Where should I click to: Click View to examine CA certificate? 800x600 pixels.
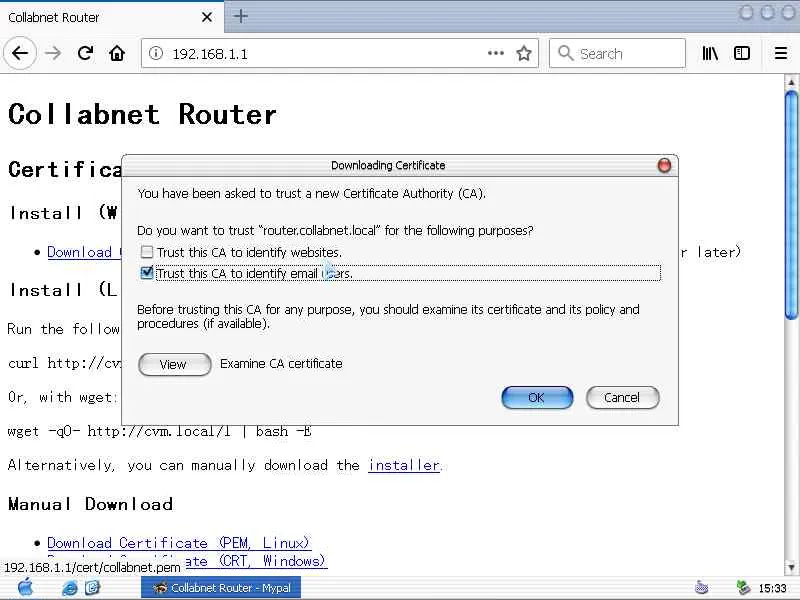[174, 364]
